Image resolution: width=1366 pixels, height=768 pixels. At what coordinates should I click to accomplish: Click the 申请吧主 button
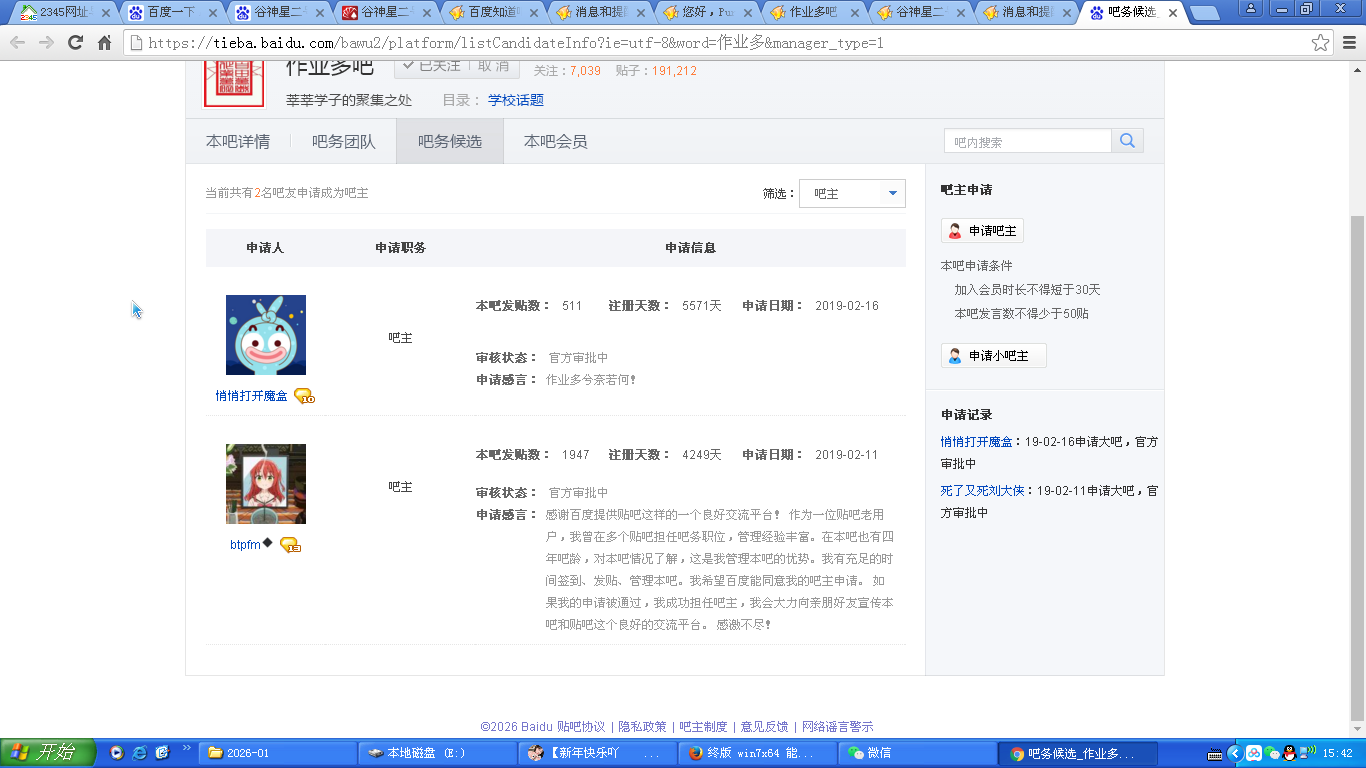pyautogui.click(x=982, y=231)
